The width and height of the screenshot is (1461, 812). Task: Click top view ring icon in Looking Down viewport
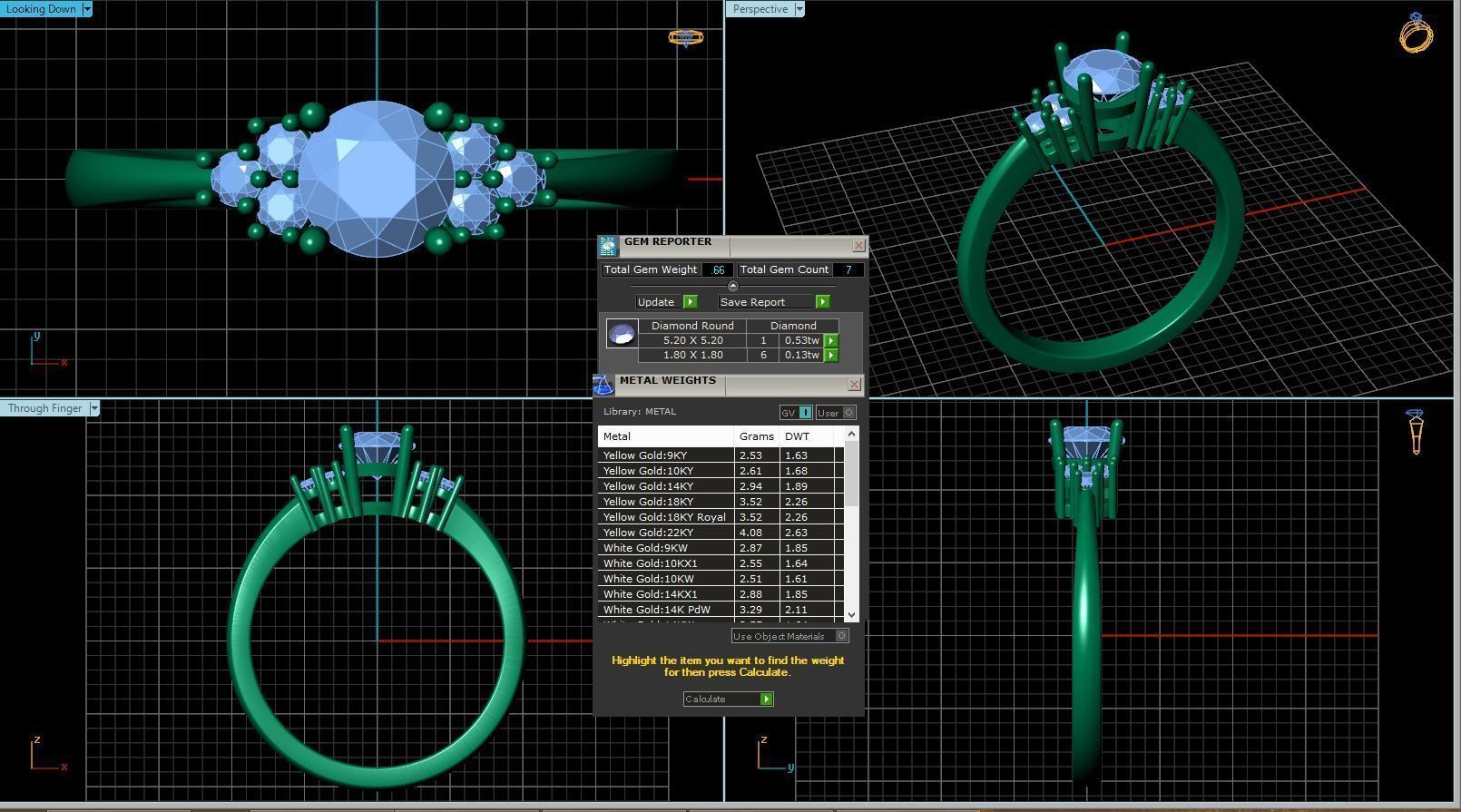pos(686,38)
